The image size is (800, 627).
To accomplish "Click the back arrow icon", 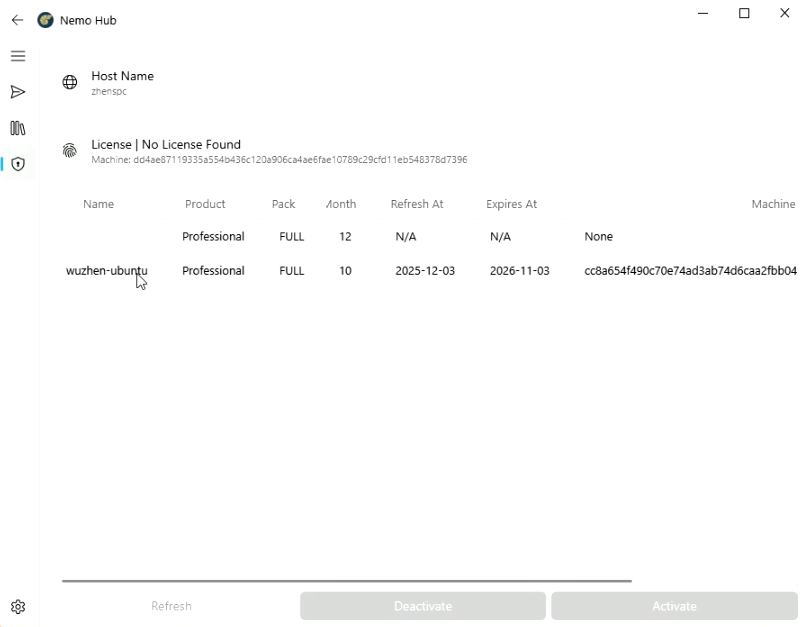I will 17,20.
